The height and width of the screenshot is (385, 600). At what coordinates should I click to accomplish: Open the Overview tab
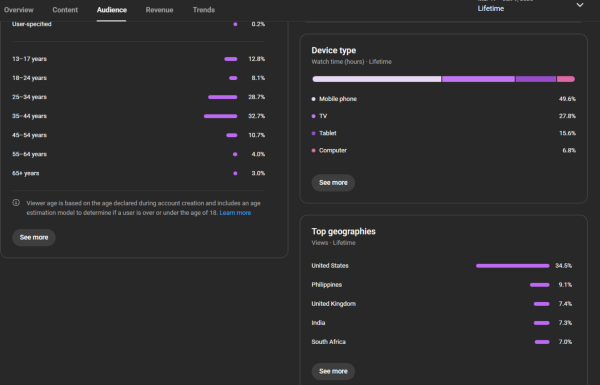click(x=18, y=10)
